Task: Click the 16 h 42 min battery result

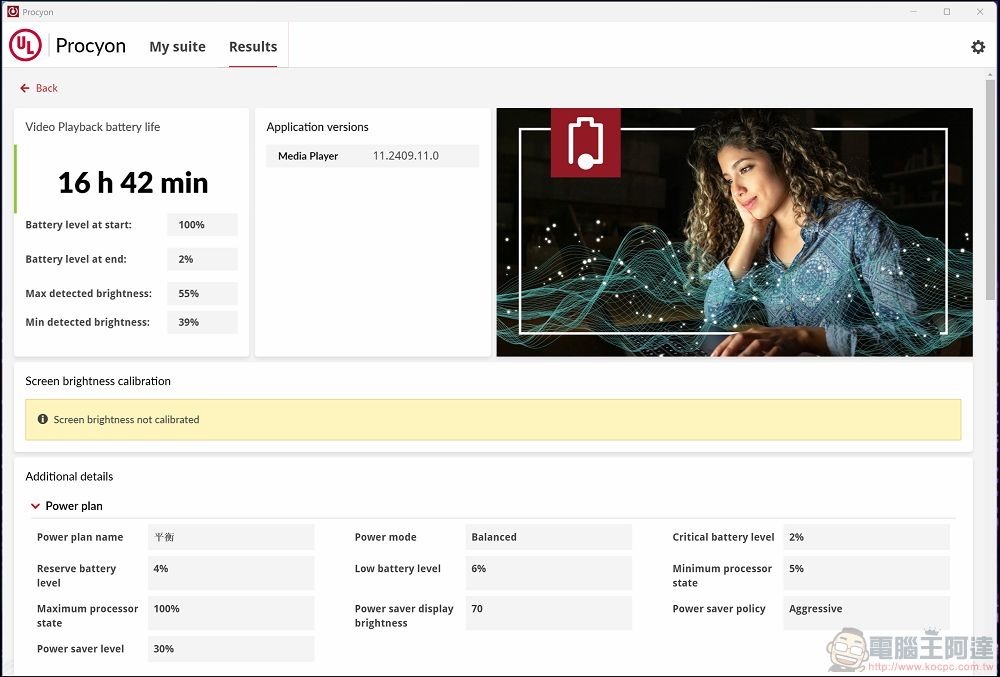Action: click(x=133, y=183)
